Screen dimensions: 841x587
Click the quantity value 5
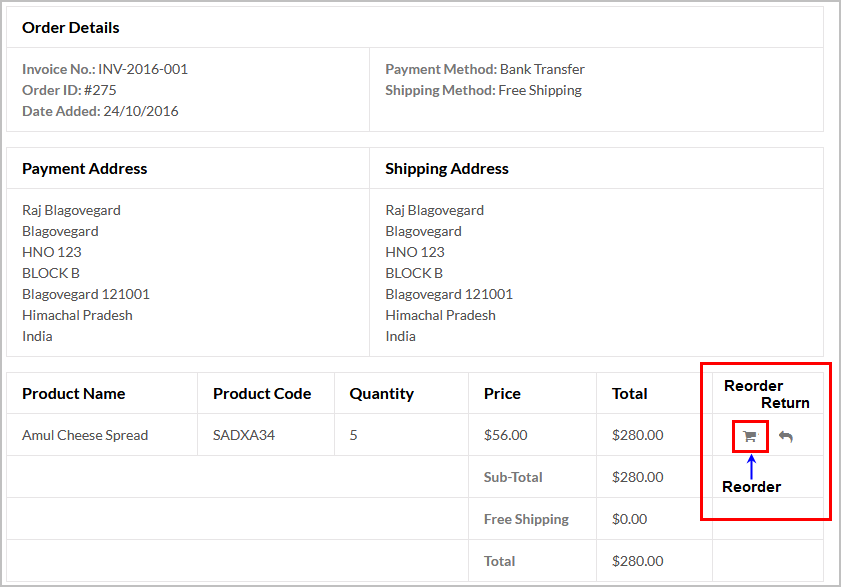coord(353,435)
